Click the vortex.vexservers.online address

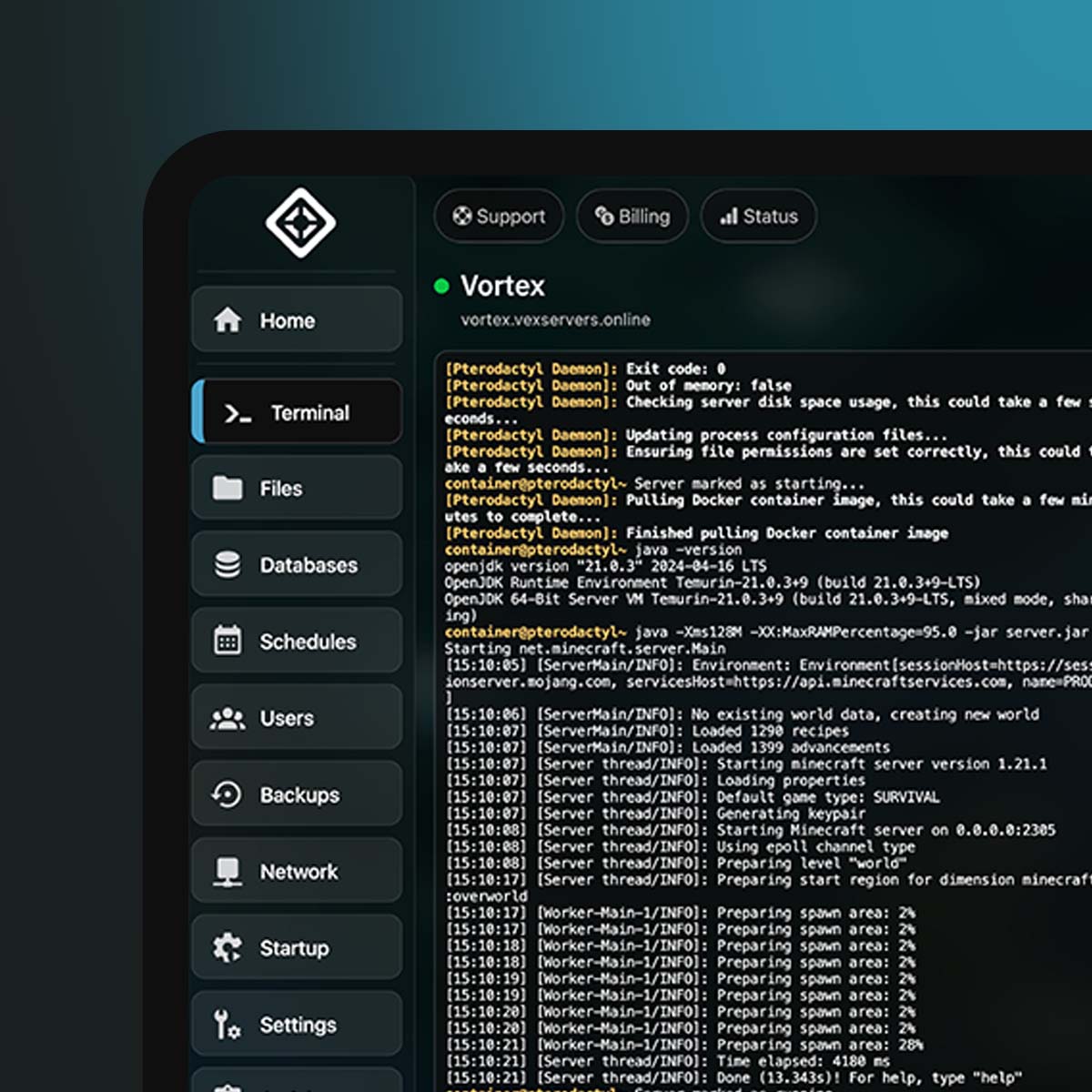555,319
